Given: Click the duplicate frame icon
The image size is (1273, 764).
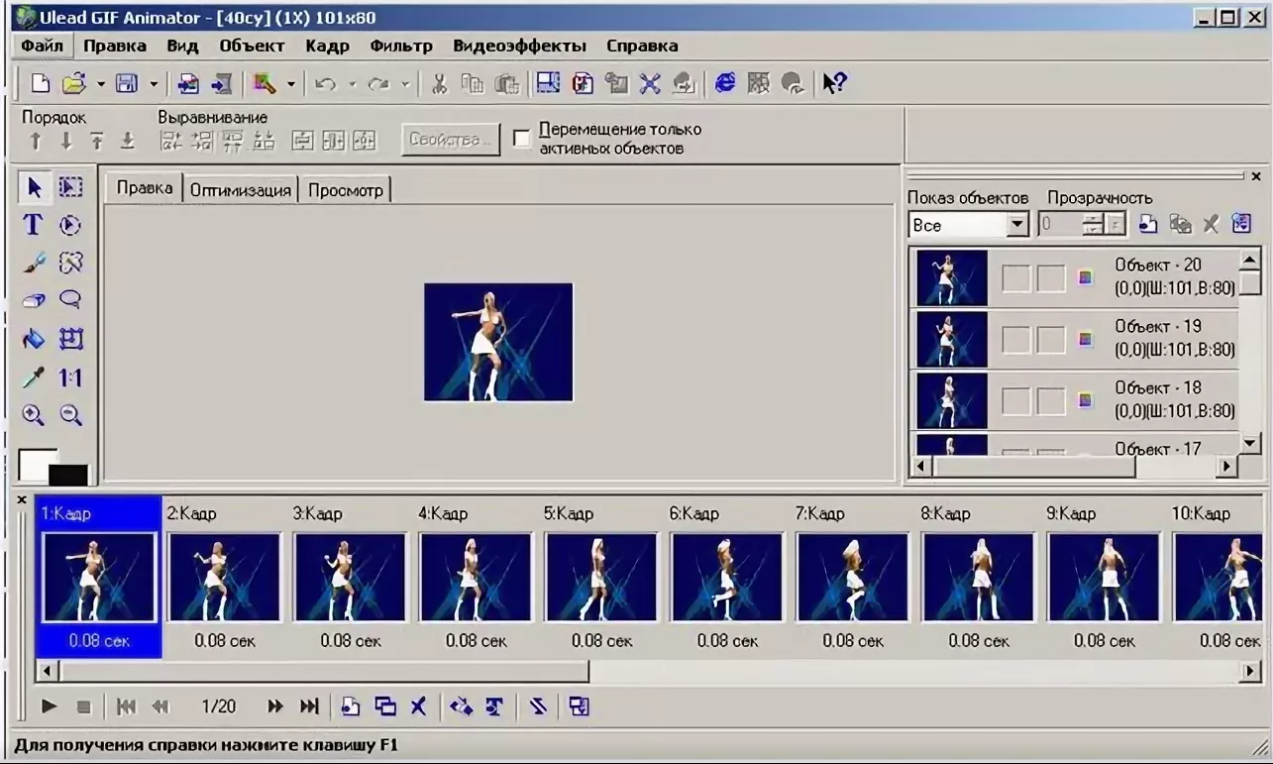Looking at the screenshot, I should [385, 707].
